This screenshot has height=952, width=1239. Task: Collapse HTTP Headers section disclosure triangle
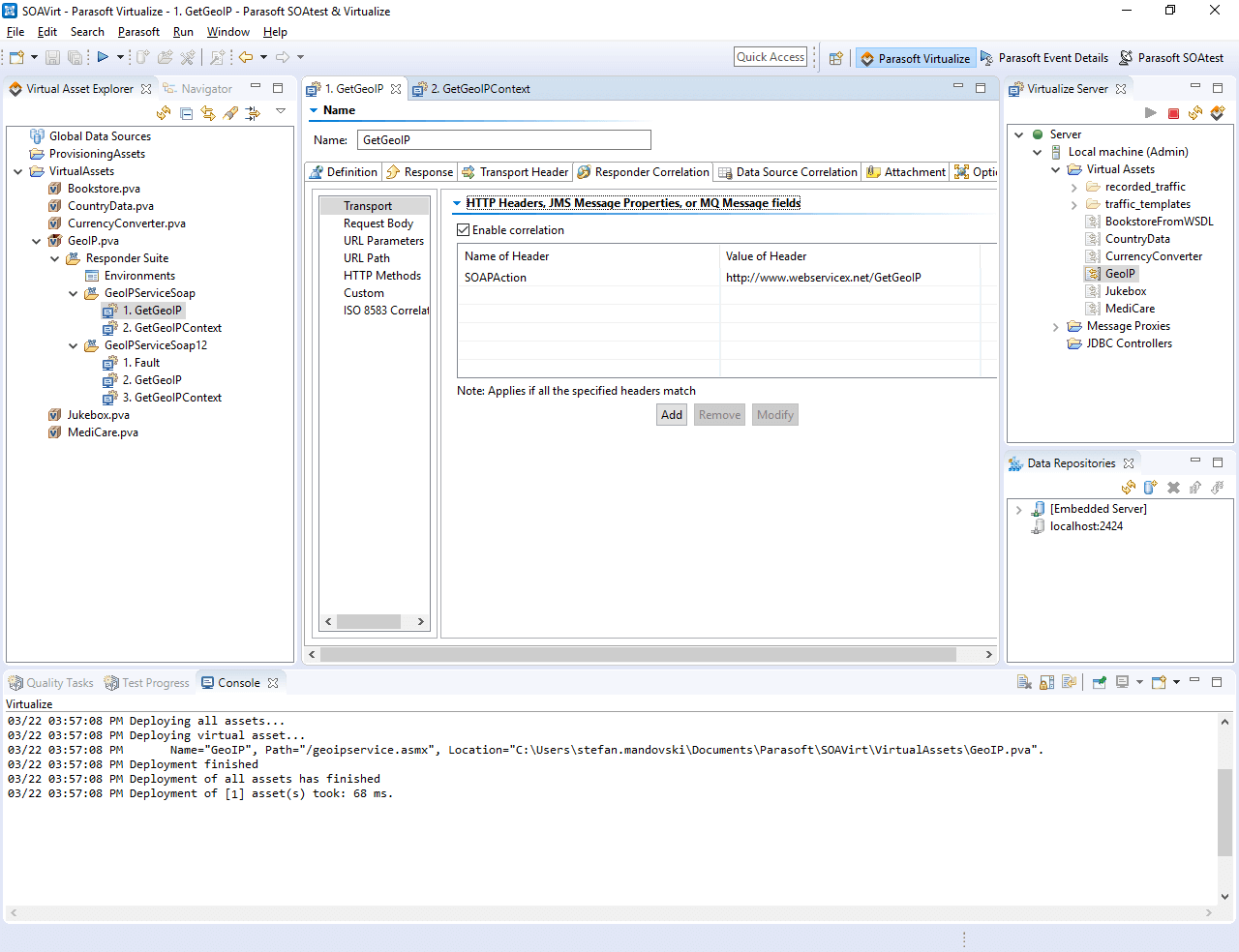click(457, 203)
